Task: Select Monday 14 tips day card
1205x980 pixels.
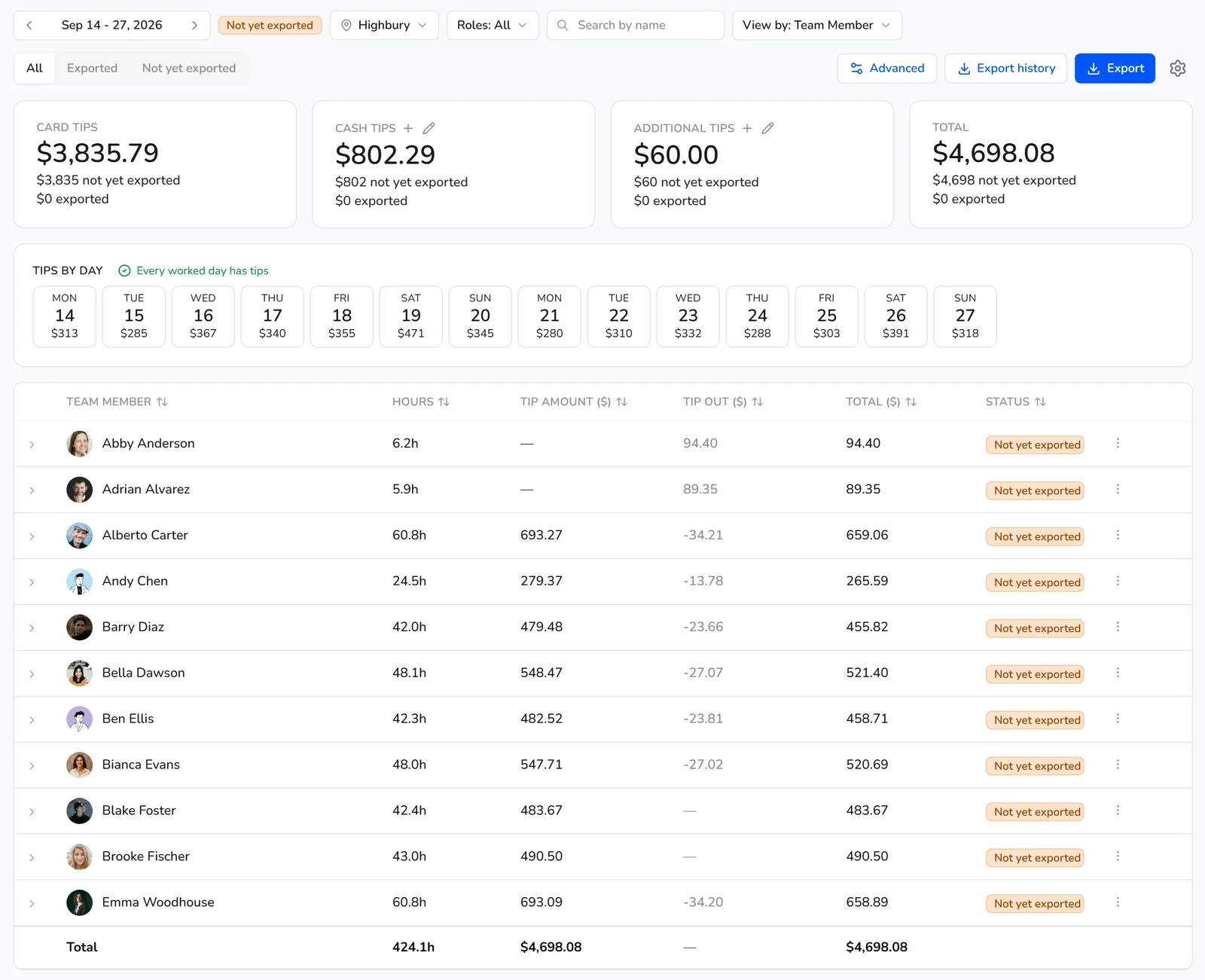Action: coord(65,316)
